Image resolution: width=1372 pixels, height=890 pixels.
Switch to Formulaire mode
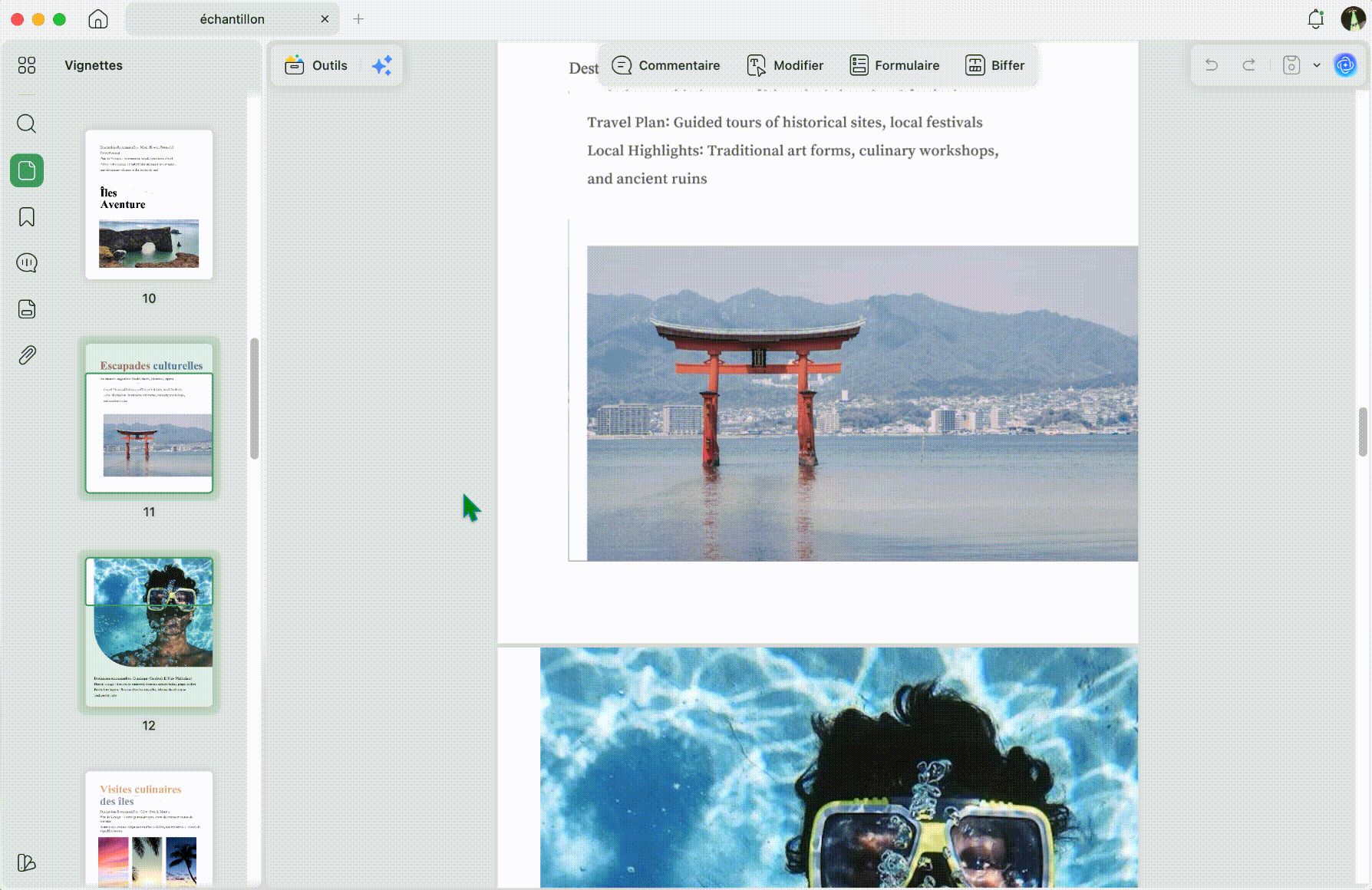(895, 65)
